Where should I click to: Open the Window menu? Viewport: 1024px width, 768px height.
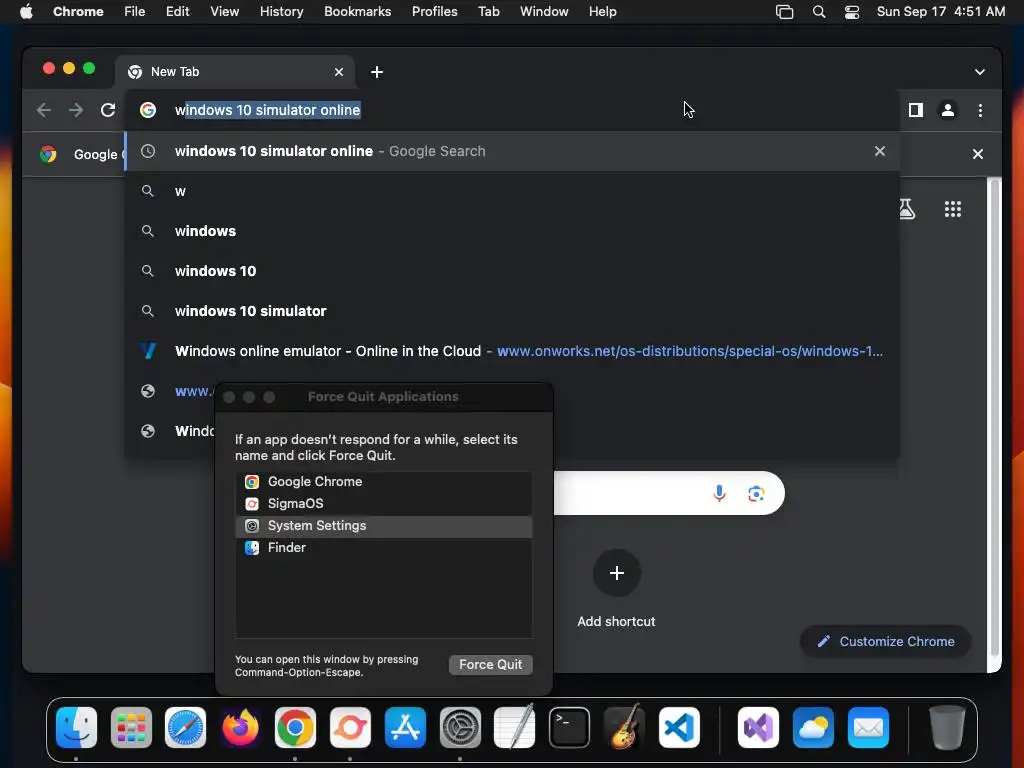click(x=544, y=12)
